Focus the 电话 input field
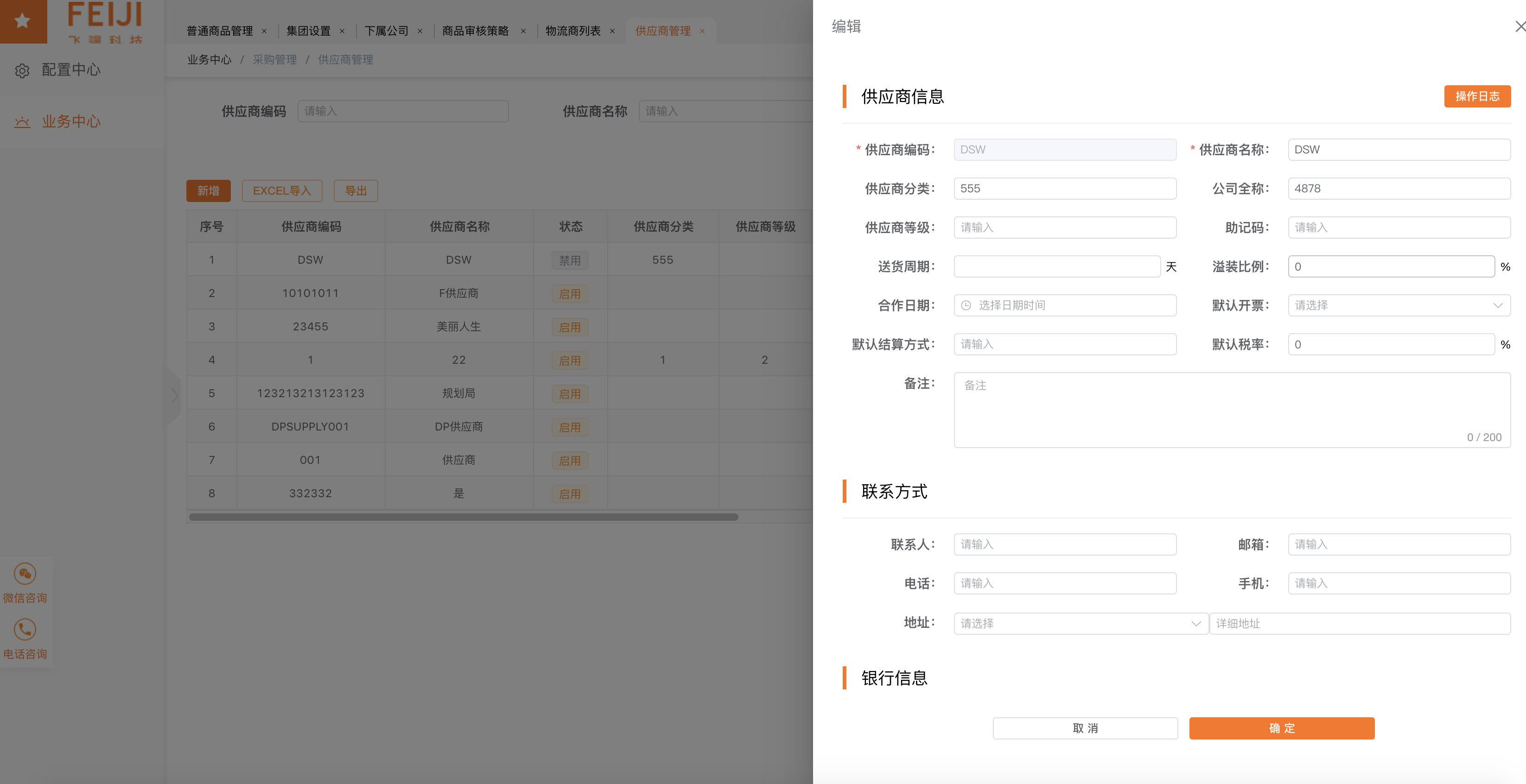The height and width of the screenshot is (784, 1526). click(x=1065, y=583)
